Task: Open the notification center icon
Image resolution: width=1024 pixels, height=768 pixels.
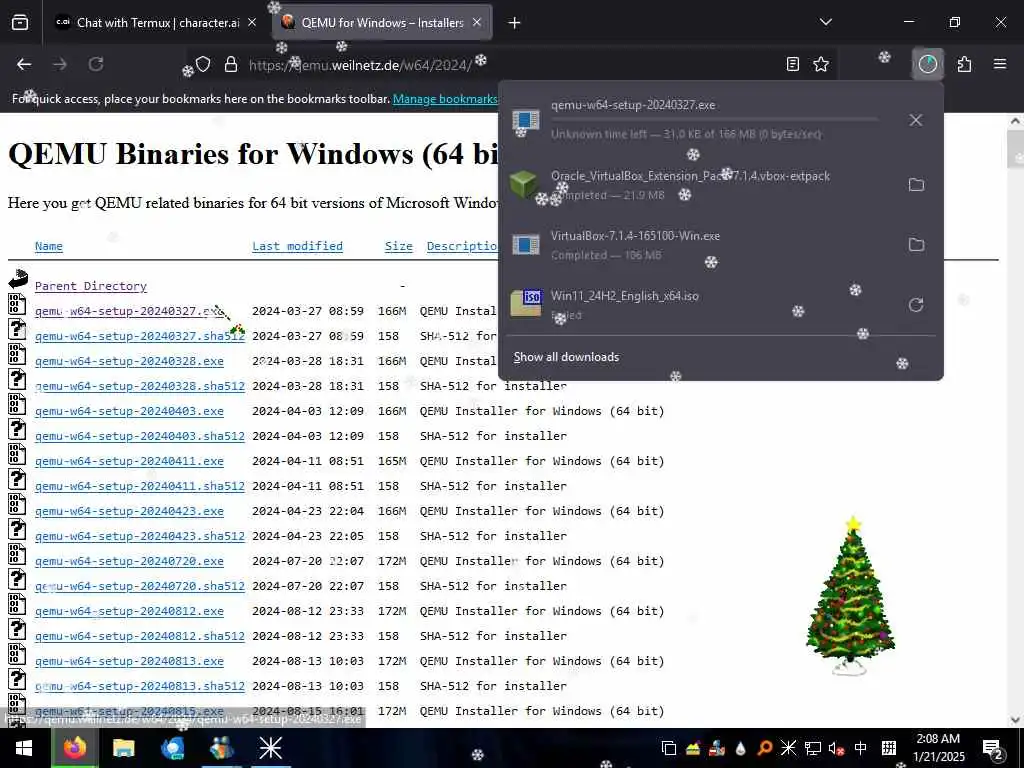Action: tap(992, 749)
